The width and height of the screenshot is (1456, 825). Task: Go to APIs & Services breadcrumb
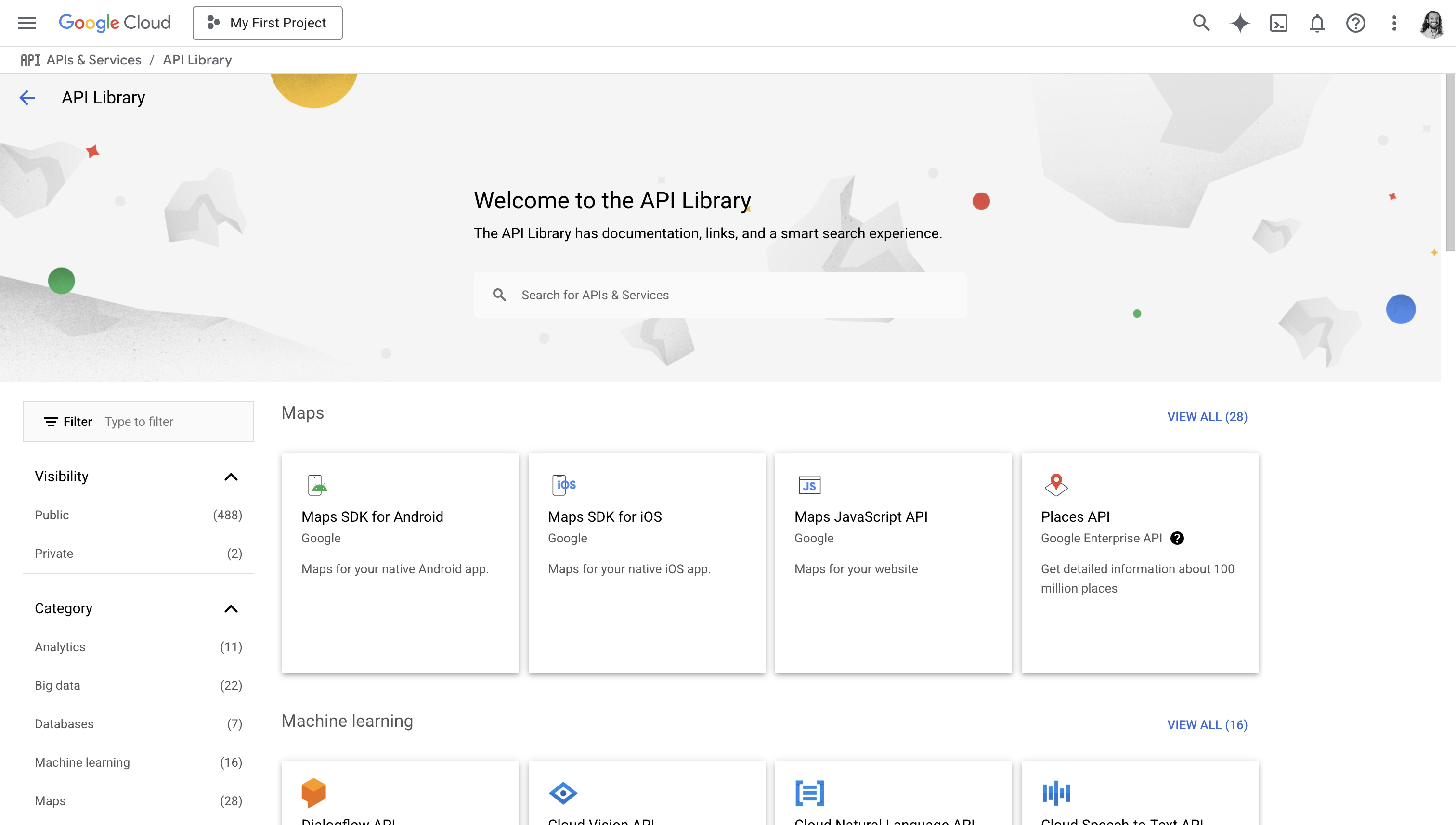point(93,60)
